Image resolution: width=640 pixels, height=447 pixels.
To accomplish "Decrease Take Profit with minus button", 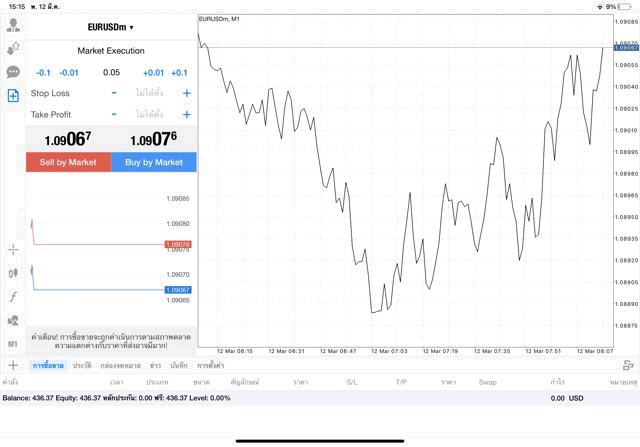I will (x=114, y=115).
